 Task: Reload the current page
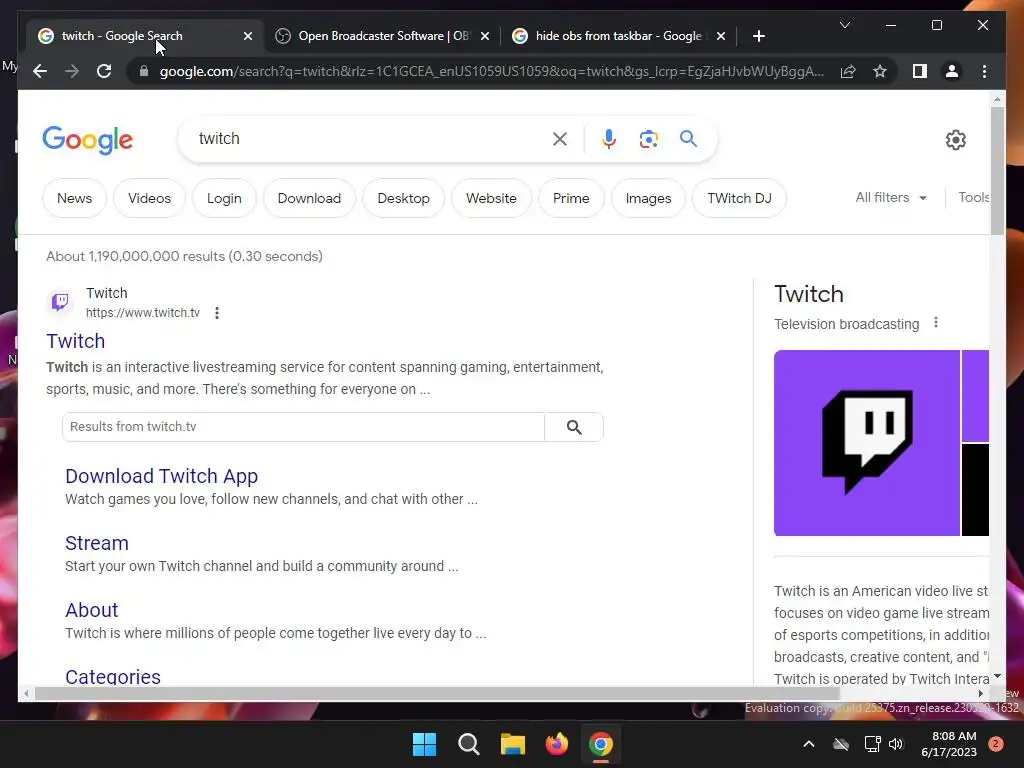(x=104, y=71)
